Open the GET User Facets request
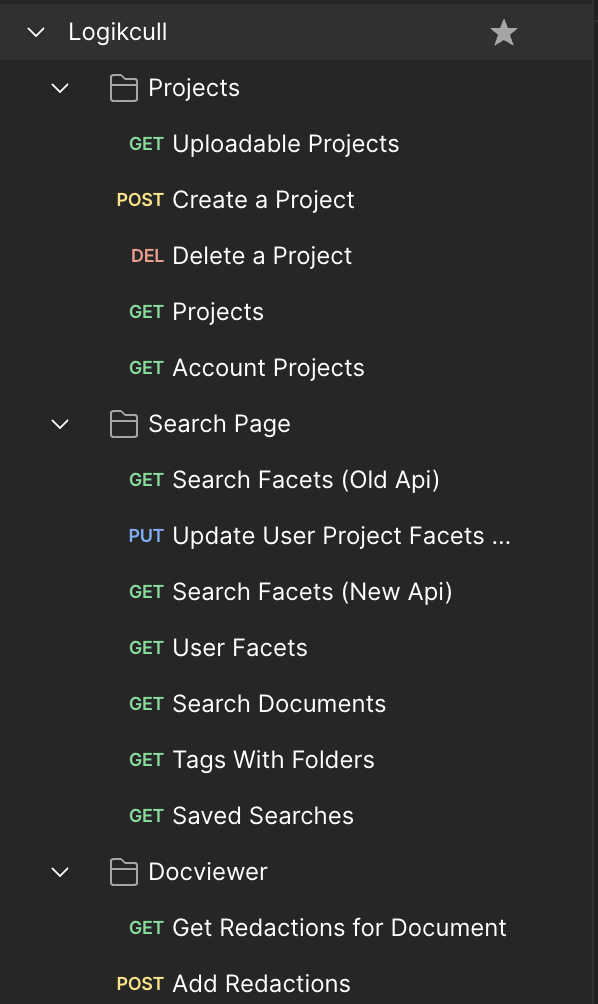Screen dimensions: 598x1004 click(297, 648)
